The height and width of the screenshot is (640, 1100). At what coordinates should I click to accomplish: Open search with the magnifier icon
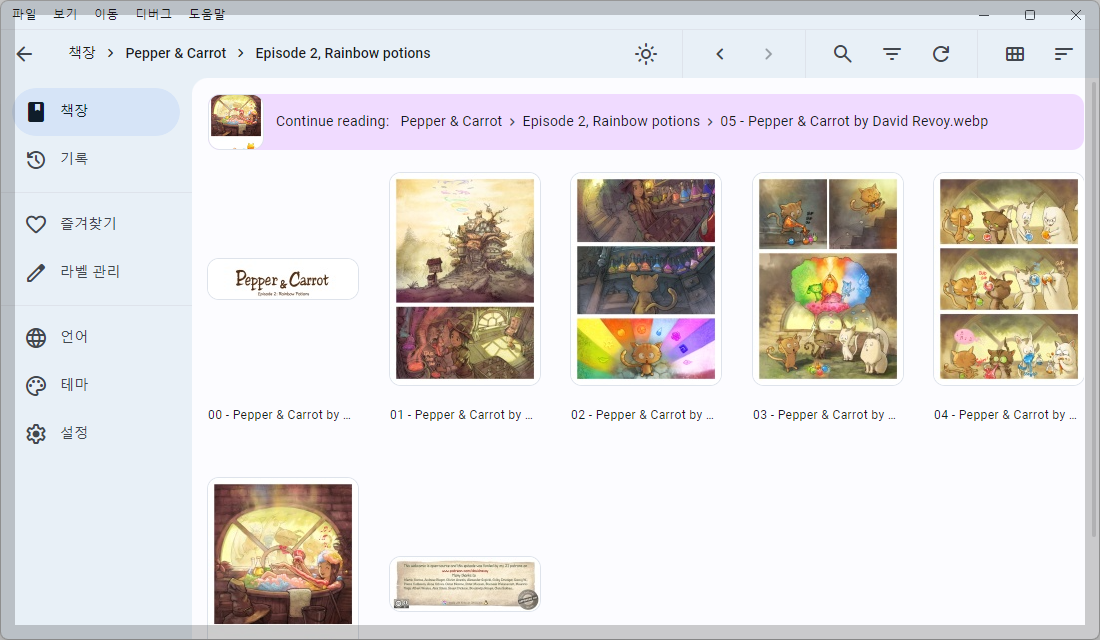pos(843,54)
